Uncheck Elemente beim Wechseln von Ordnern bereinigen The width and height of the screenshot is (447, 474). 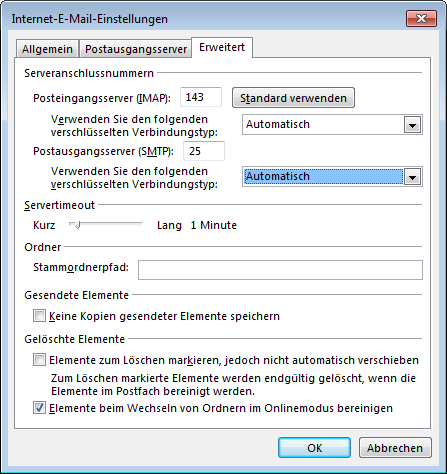tap(39, 408)
